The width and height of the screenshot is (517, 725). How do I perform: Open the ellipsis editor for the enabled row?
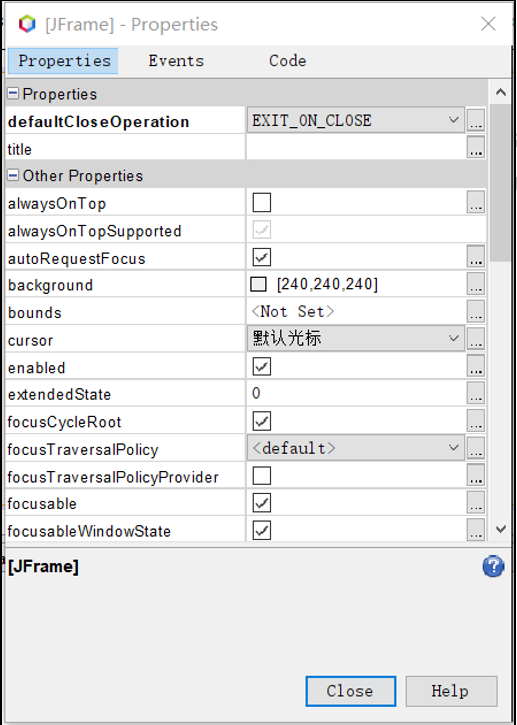click(476, 367)
